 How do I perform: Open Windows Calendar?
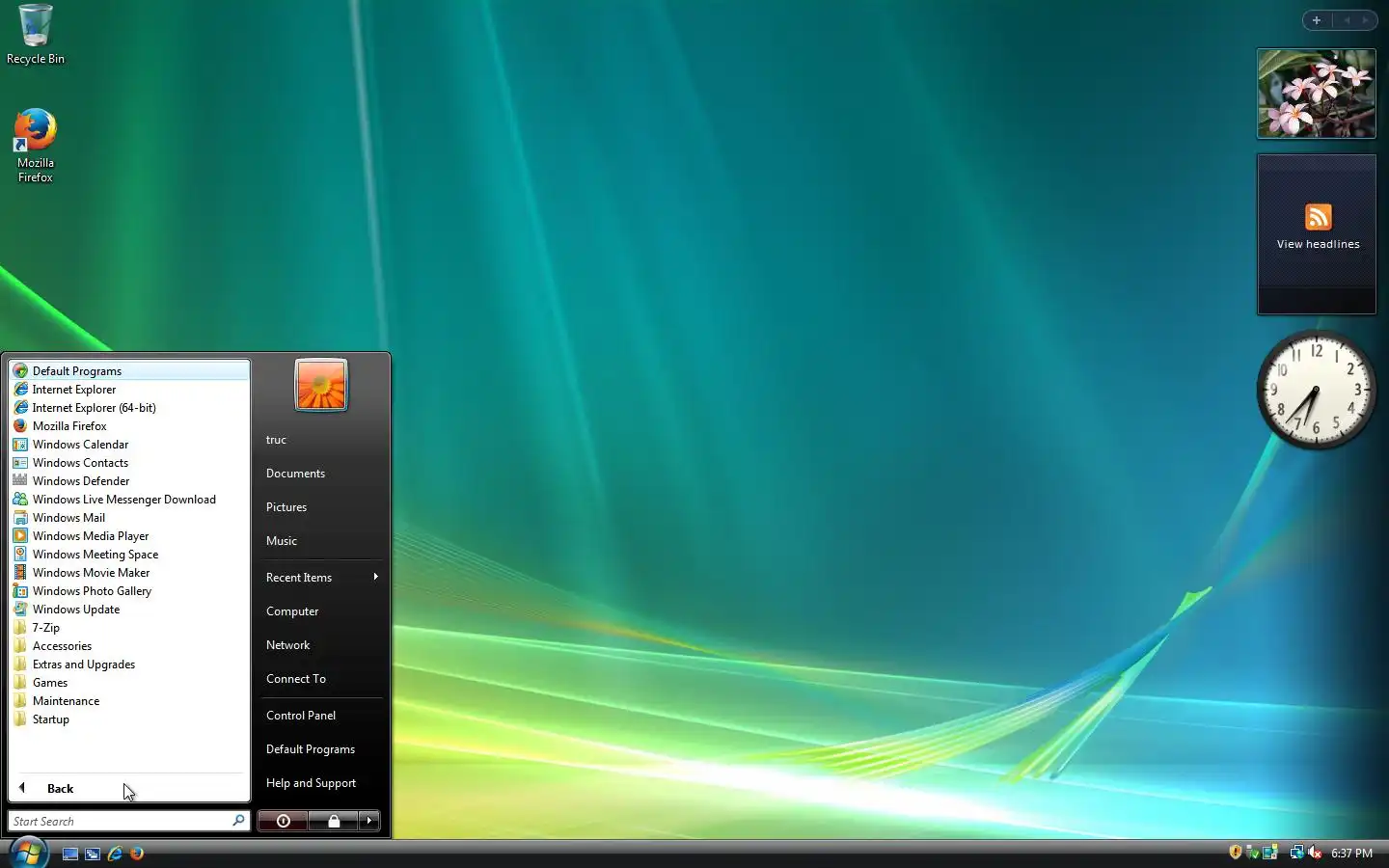(129, 444)
